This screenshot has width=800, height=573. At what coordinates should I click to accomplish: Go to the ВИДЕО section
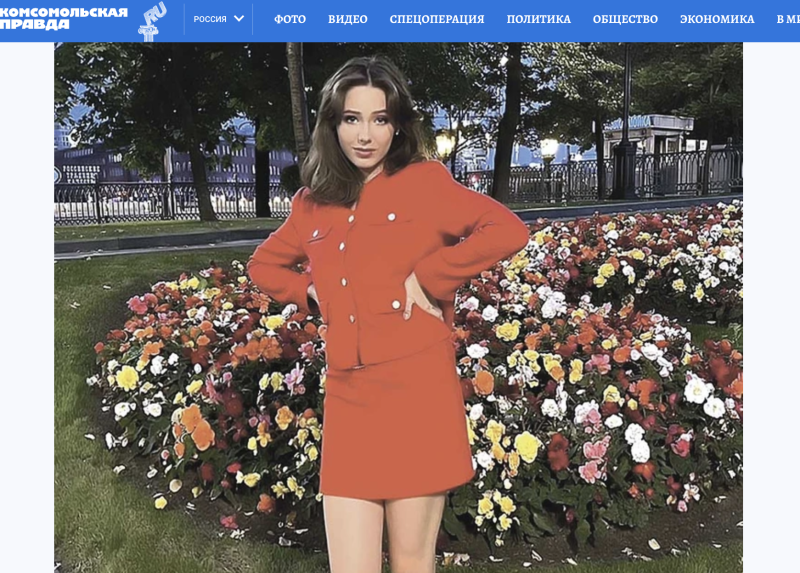pyautogui.click(x=348, y=19)
